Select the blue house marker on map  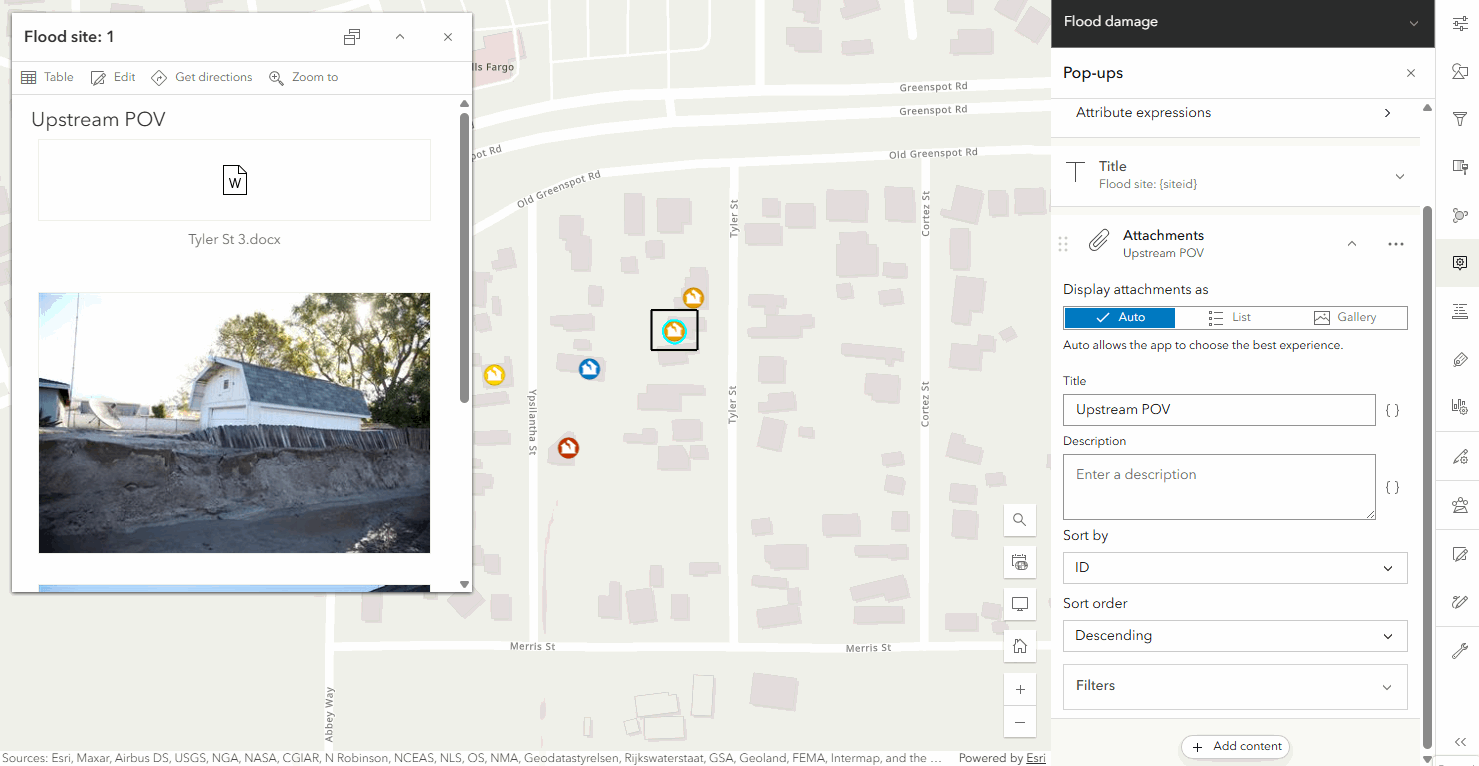[x=589, y=369]
